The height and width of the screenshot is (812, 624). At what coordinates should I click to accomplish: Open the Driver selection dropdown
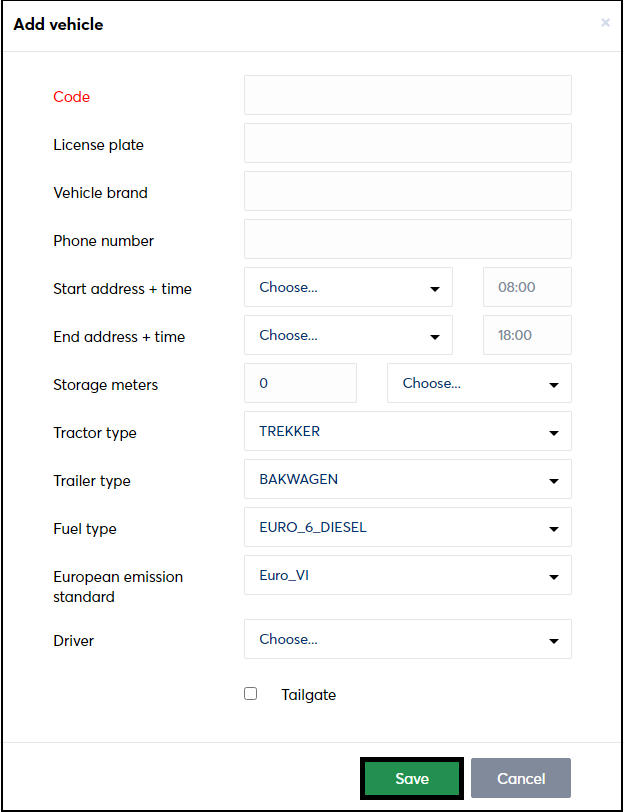pos(408,639)
